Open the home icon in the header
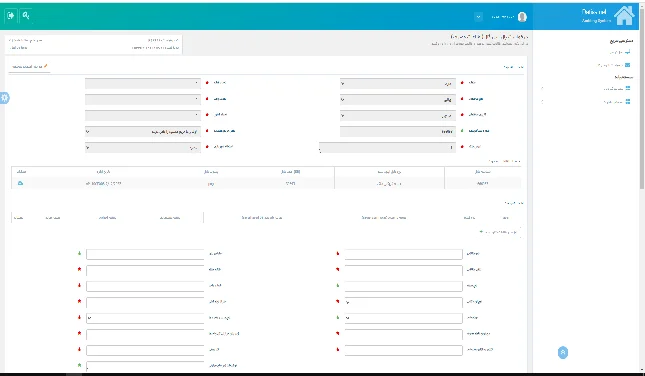The image size is (645, 376). [x=624, y=16]
